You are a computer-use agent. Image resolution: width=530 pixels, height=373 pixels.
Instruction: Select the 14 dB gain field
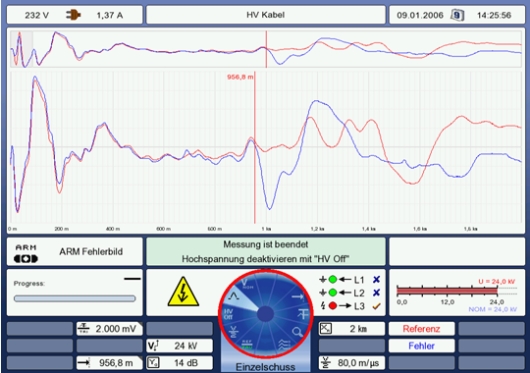point(180,363)
